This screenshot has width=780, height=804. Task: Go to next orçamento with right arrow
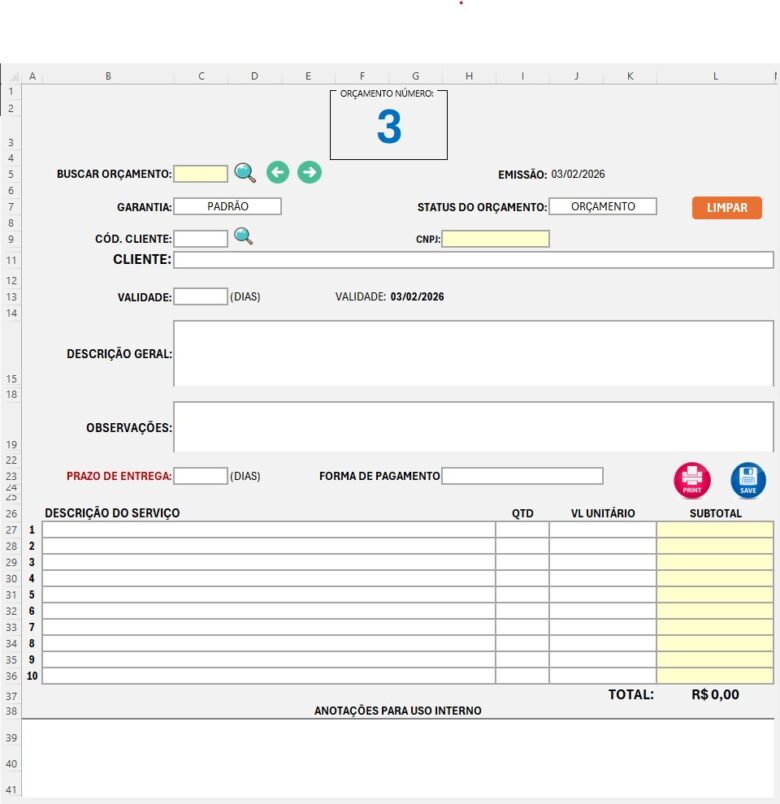(x=310, y=173)
